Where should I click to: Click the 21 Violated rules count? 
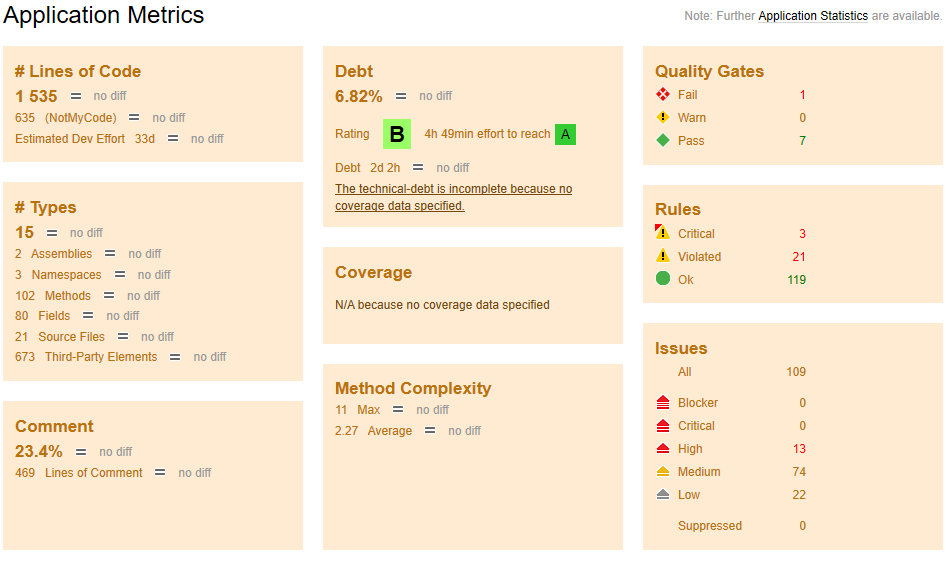(798, 257)
